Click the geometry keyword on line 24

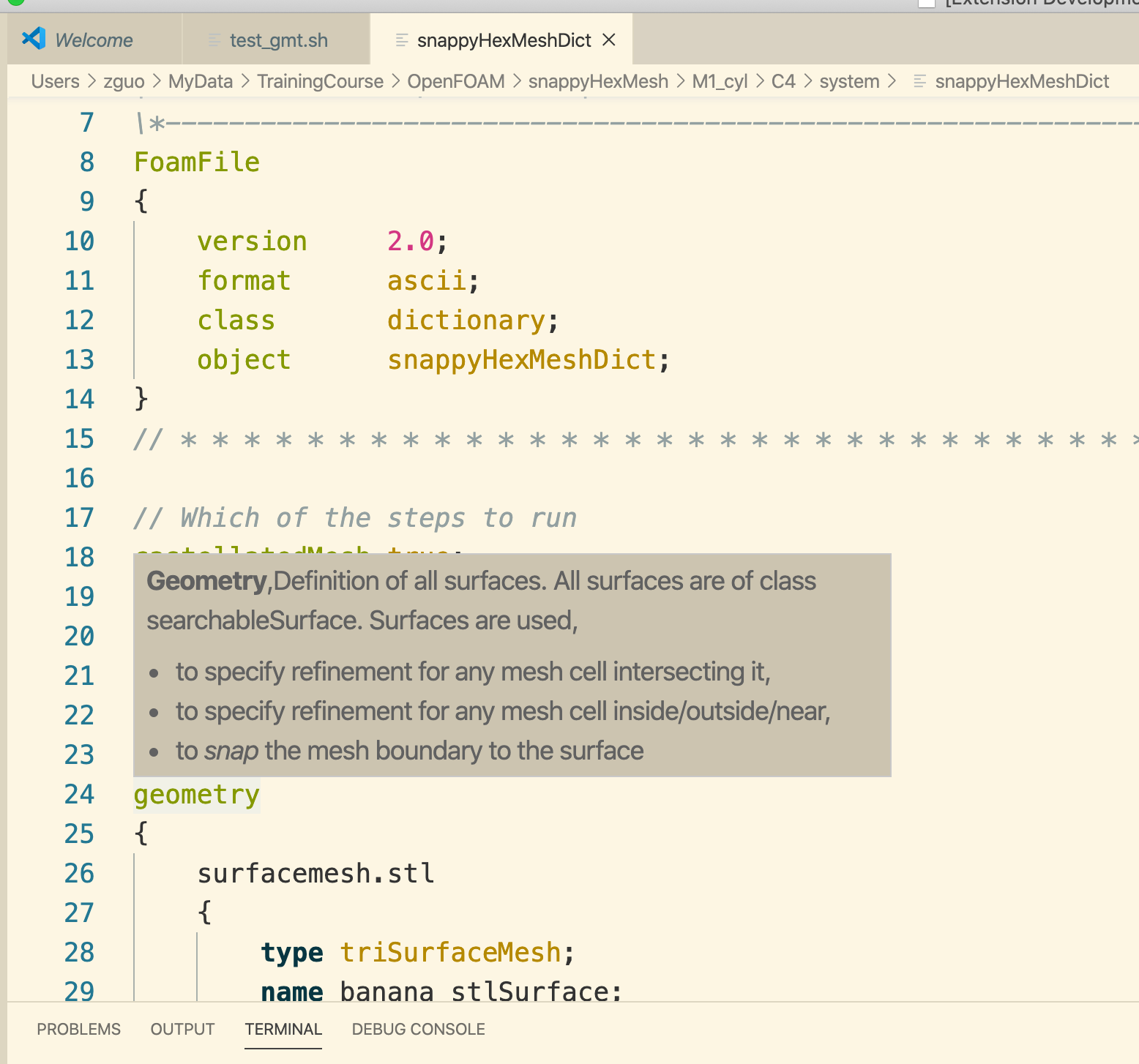pyautogui.click(x=197, y=794)
